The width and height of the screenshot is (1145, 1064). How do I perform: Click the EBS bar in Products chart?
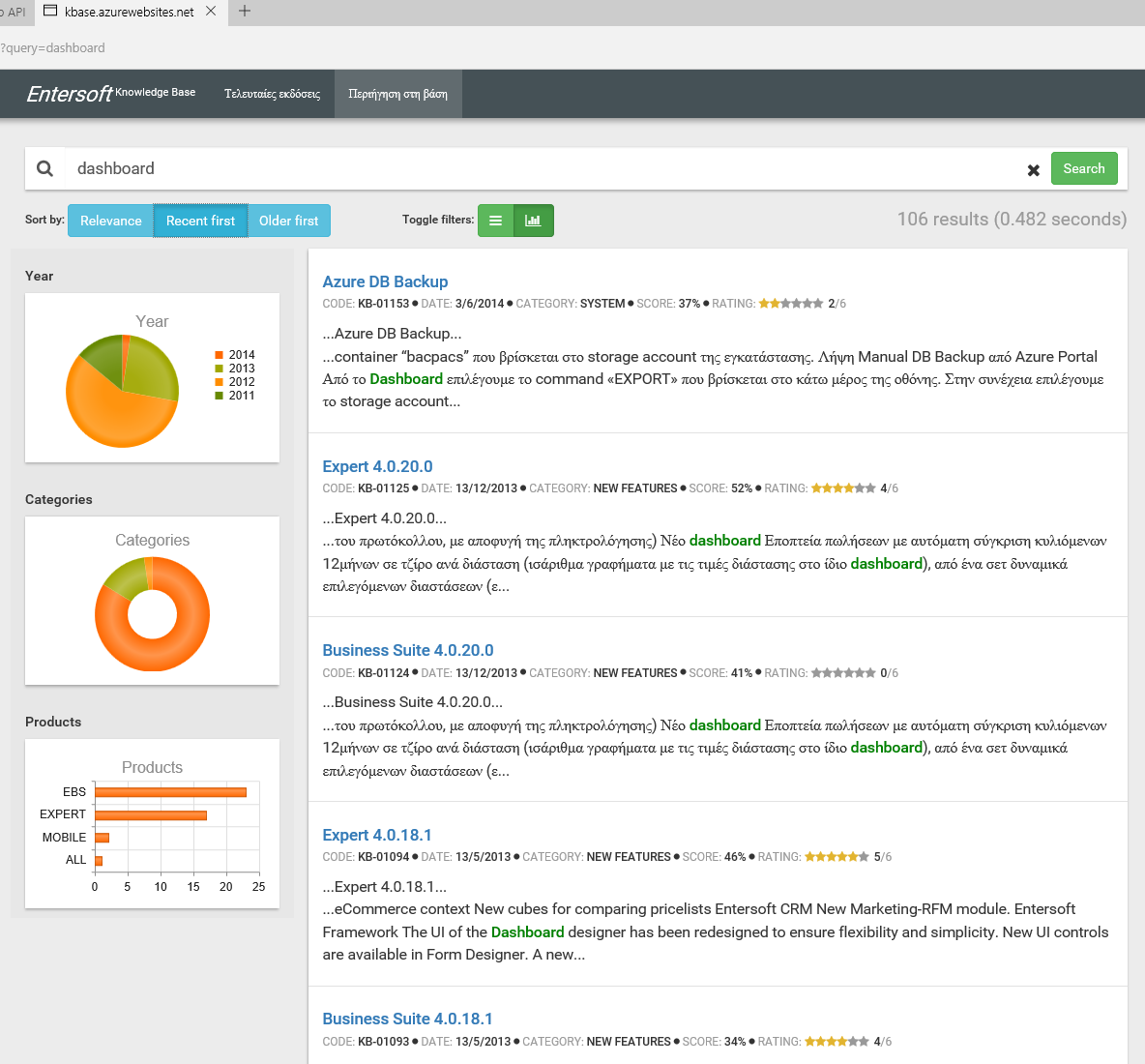coord(170,792)
